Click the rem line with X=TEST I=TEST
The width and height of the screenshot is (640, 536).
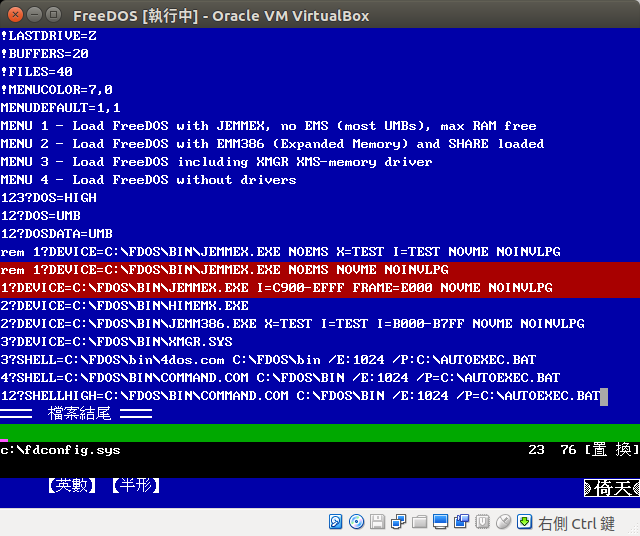click(280, 251)
